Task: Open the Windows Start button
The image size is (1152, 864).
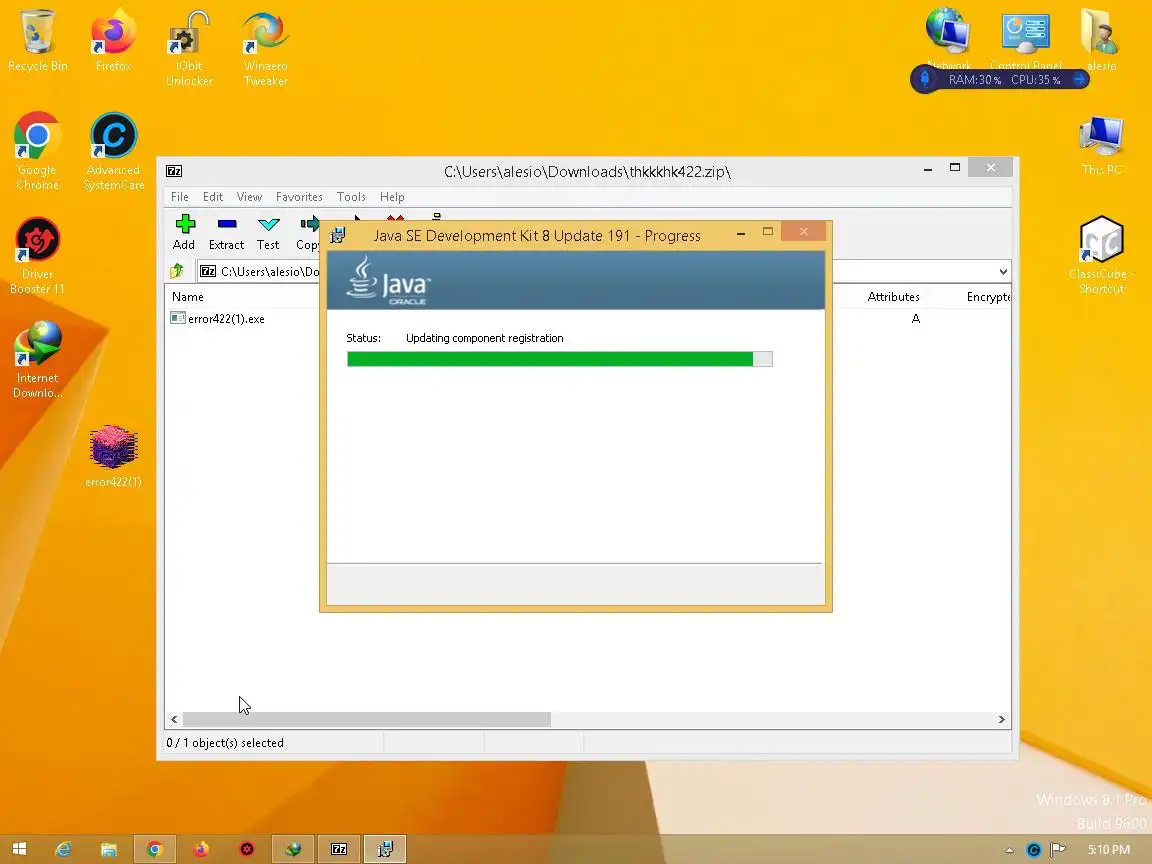Action: (x=20, y=849)
